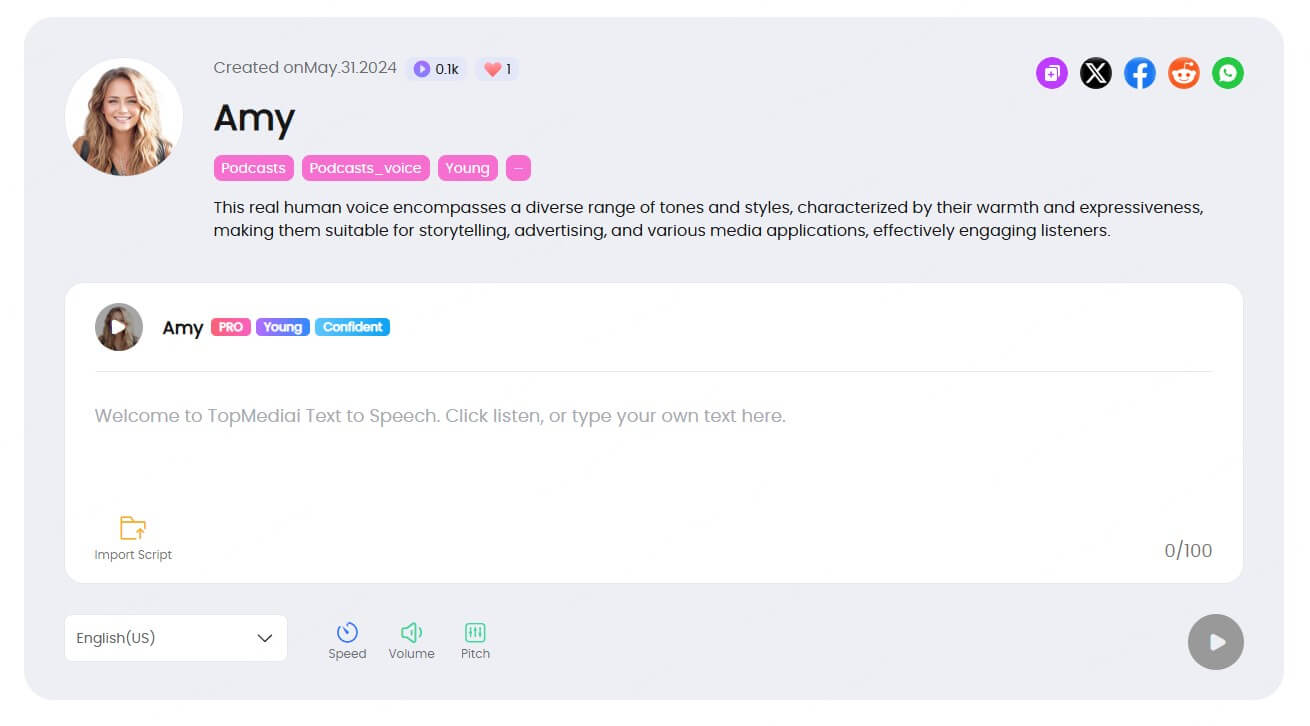Viewport: 1310px width, 726px height.
Task: Click the purple copy/add icon
Action: tap(1052, 73)
